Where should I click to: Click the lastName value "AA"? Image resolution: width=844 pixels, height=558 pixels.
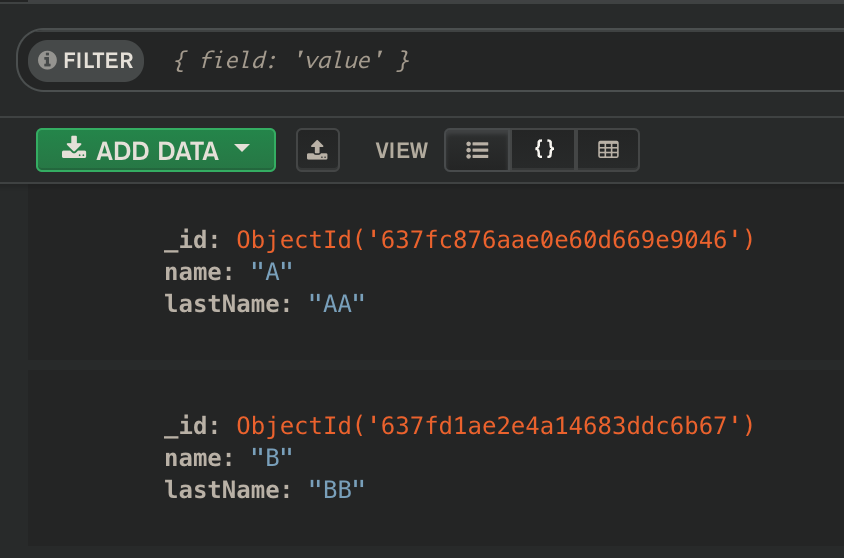(x=337, y=304)
